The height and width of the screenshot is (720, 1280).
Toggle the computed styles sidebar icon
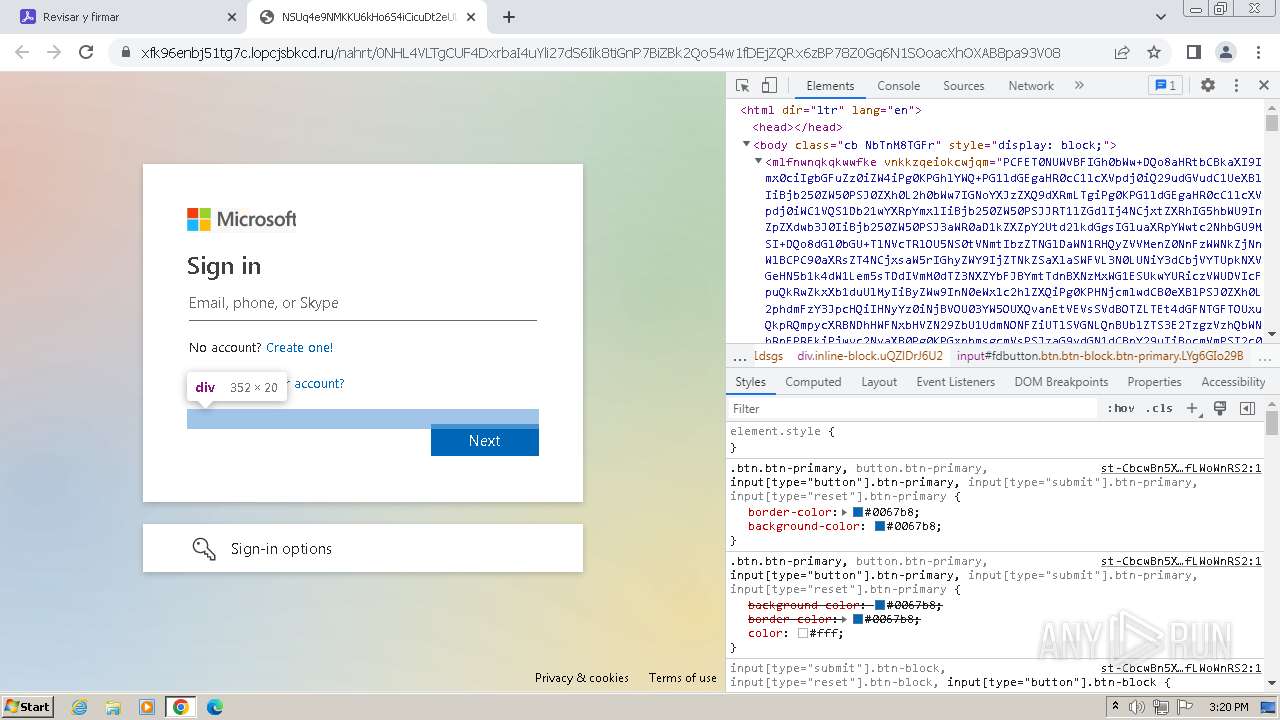click(1247, 409)
